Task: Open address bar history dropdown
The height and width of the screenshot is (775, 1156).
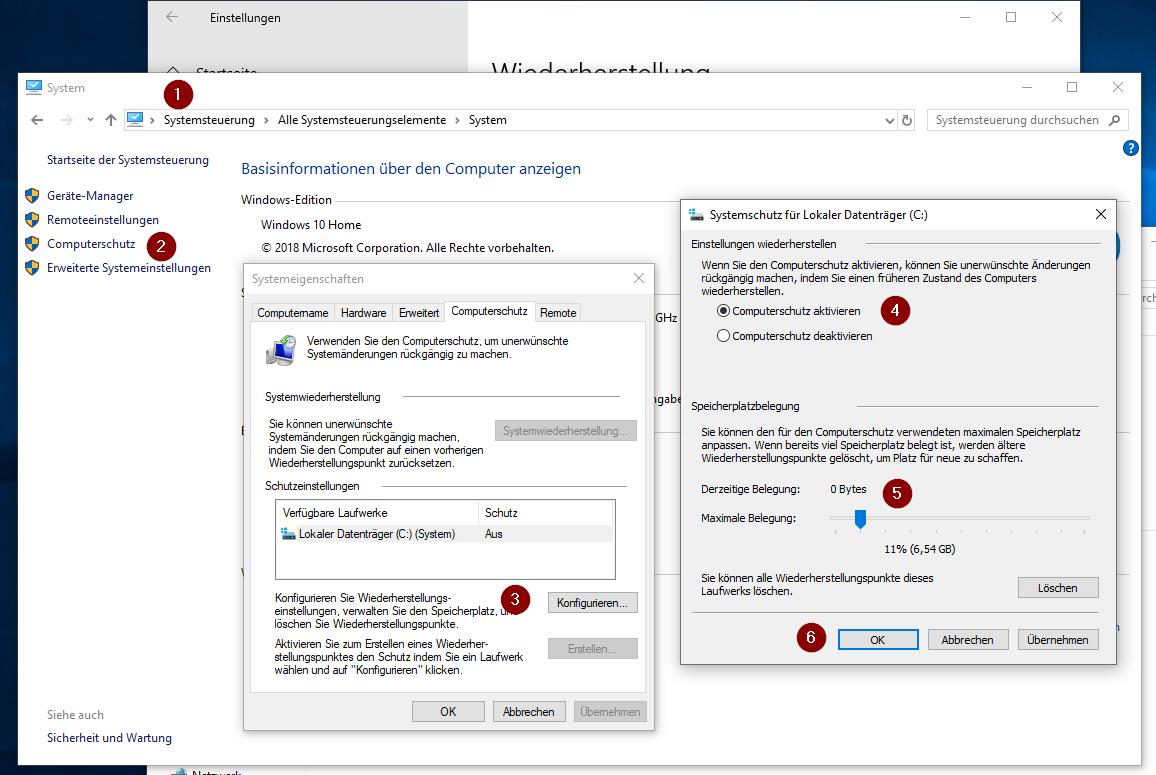Action: point(889,121)
